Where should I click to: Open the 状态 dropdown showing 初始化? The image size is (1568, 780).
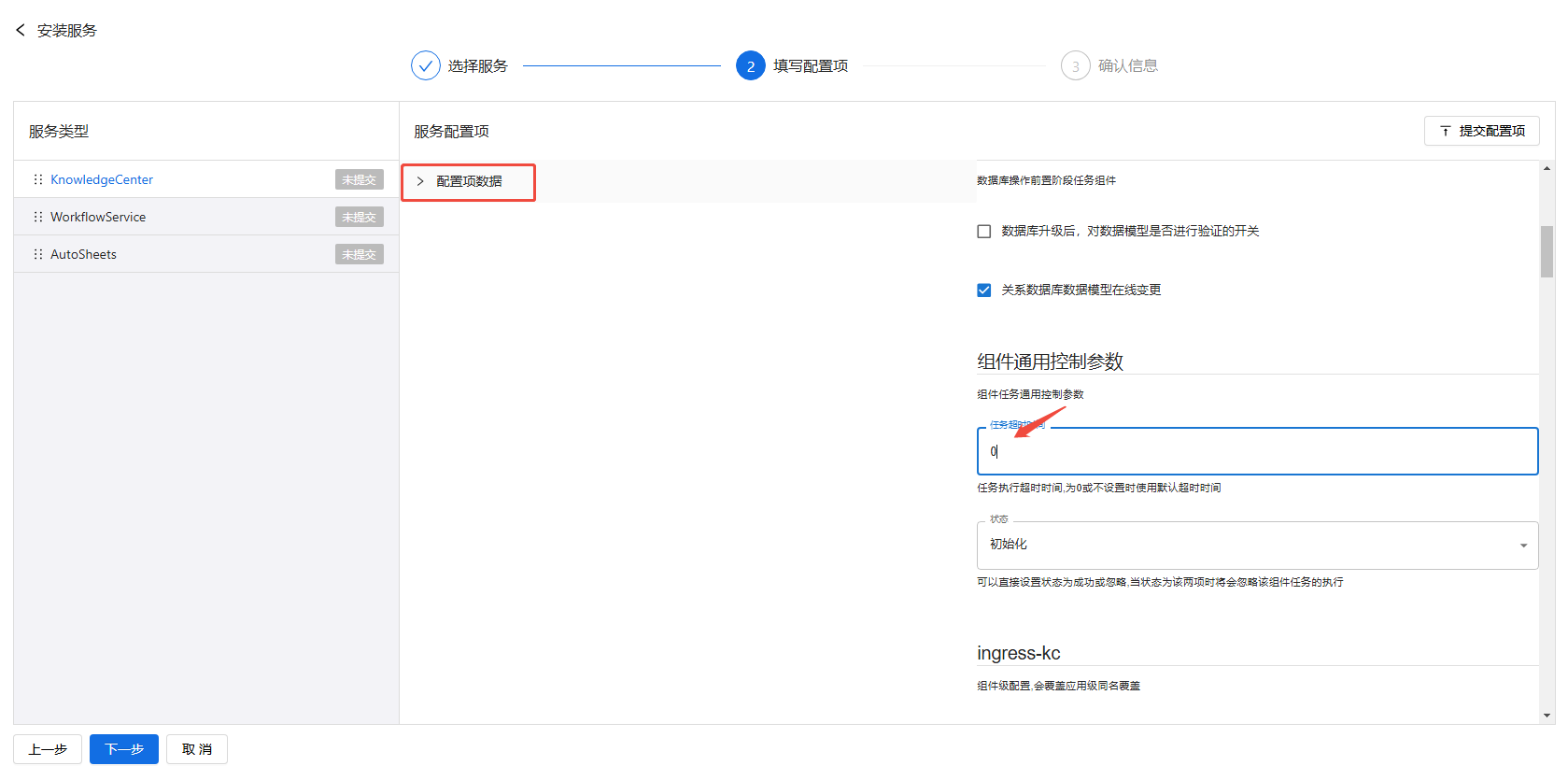pos(1257,545)
